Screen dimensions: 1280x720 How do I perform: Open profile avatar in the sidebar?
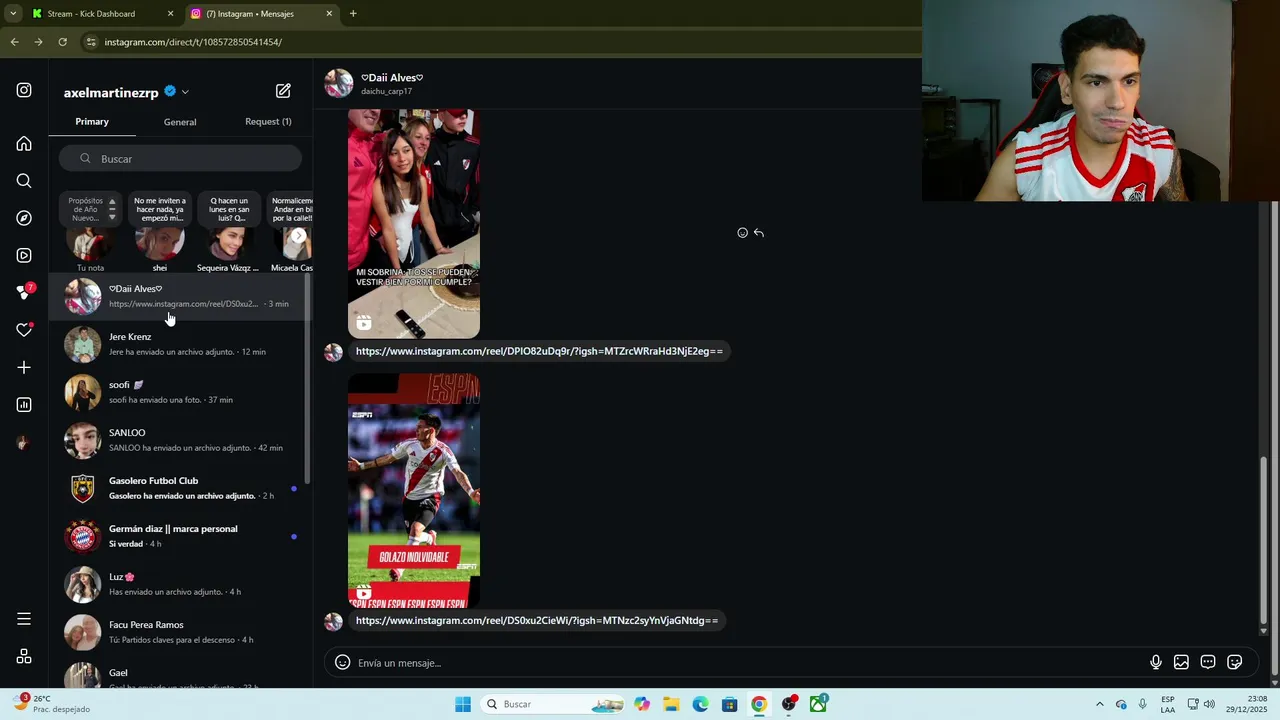[24, 442]
